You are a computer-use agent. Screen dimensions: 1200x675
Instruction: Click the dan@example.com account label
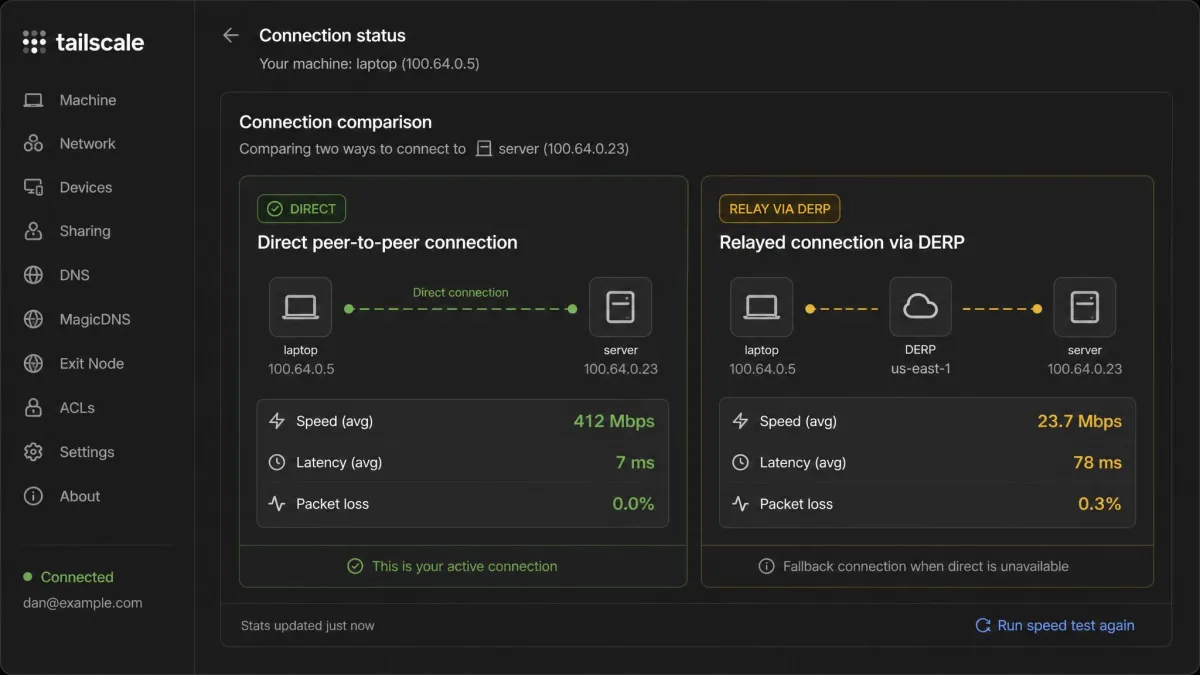pyautogui.click(x=83, y=603)
